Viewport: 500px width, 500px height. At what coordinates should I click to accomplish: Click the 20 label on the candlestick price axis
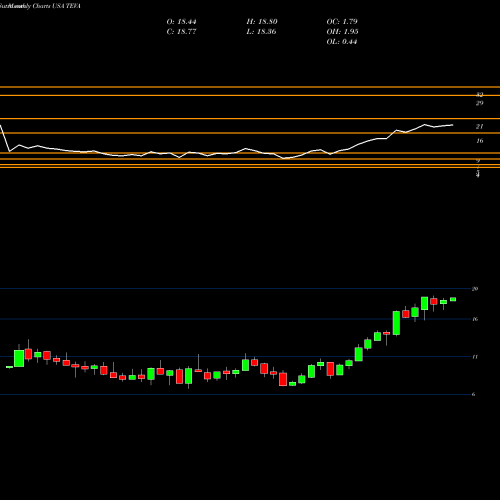pyautogui.click(x=475, y=289)
